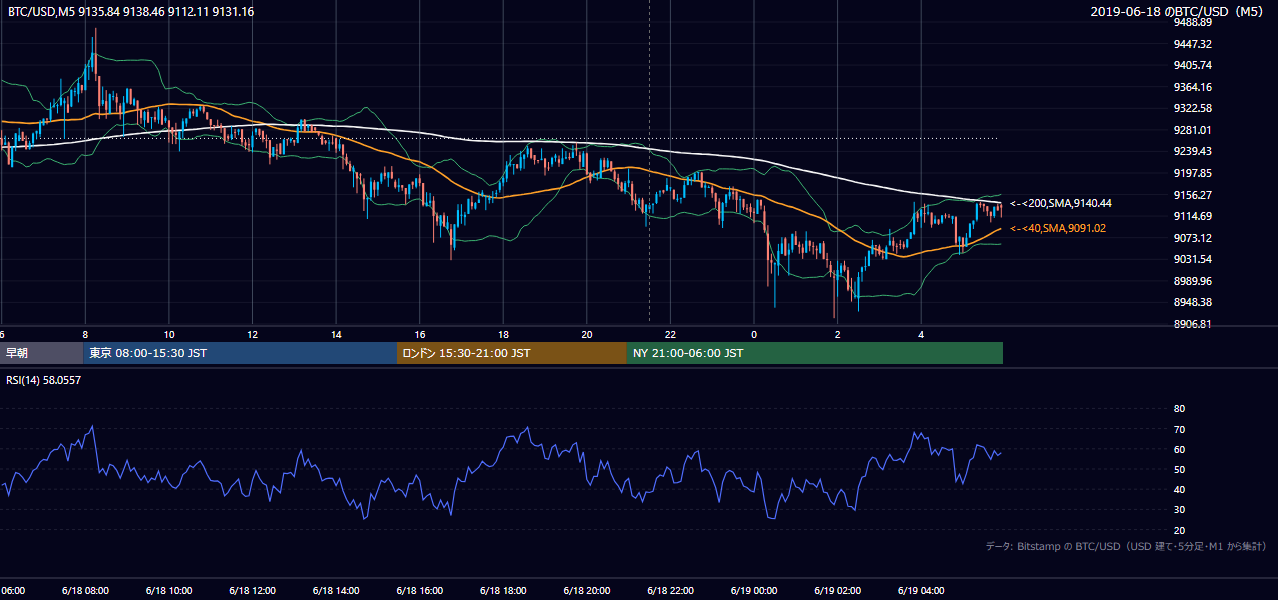Click the RSI axis level 70
Viewport: 1278px width, 600px height.
tap(1179, 429)
